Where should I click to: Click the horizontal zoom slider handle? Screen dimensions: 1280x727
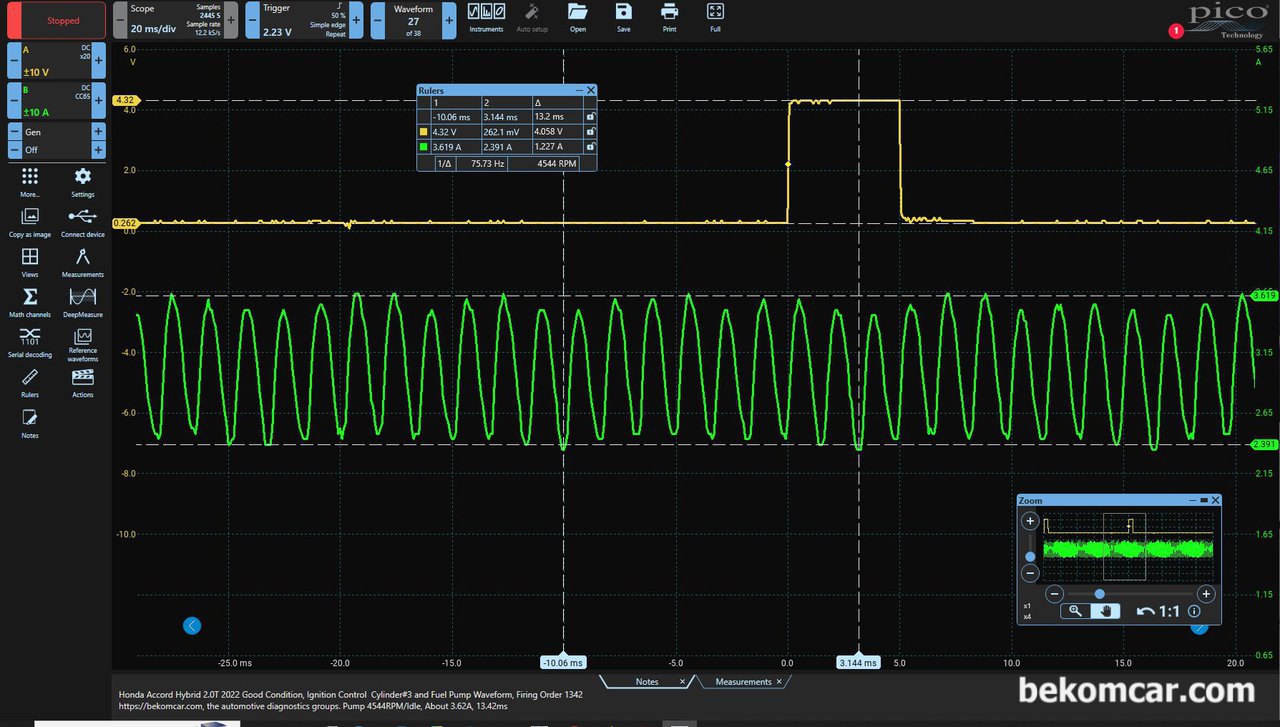[x=1100, y=594]
